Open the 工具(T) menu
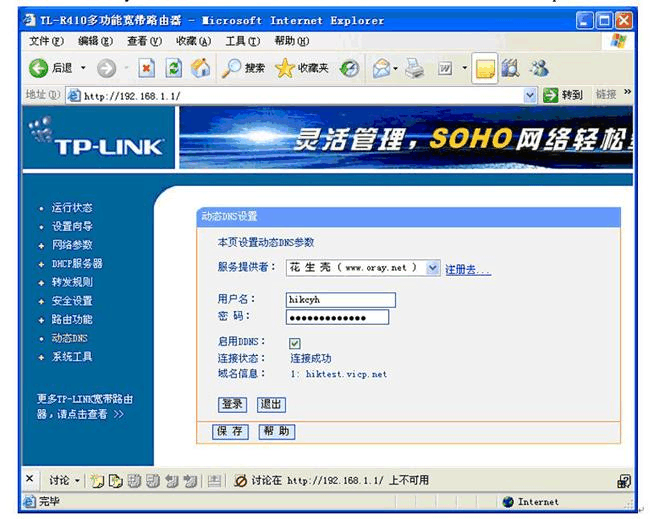The image size is (650, 519). [x=241, y=41]
